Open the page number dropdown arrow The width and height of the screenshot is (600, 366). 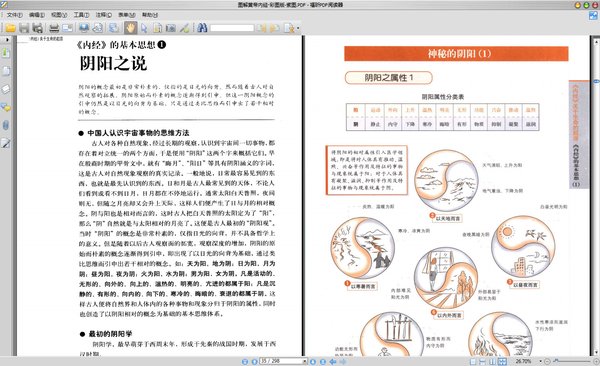(x=305, y=361)
